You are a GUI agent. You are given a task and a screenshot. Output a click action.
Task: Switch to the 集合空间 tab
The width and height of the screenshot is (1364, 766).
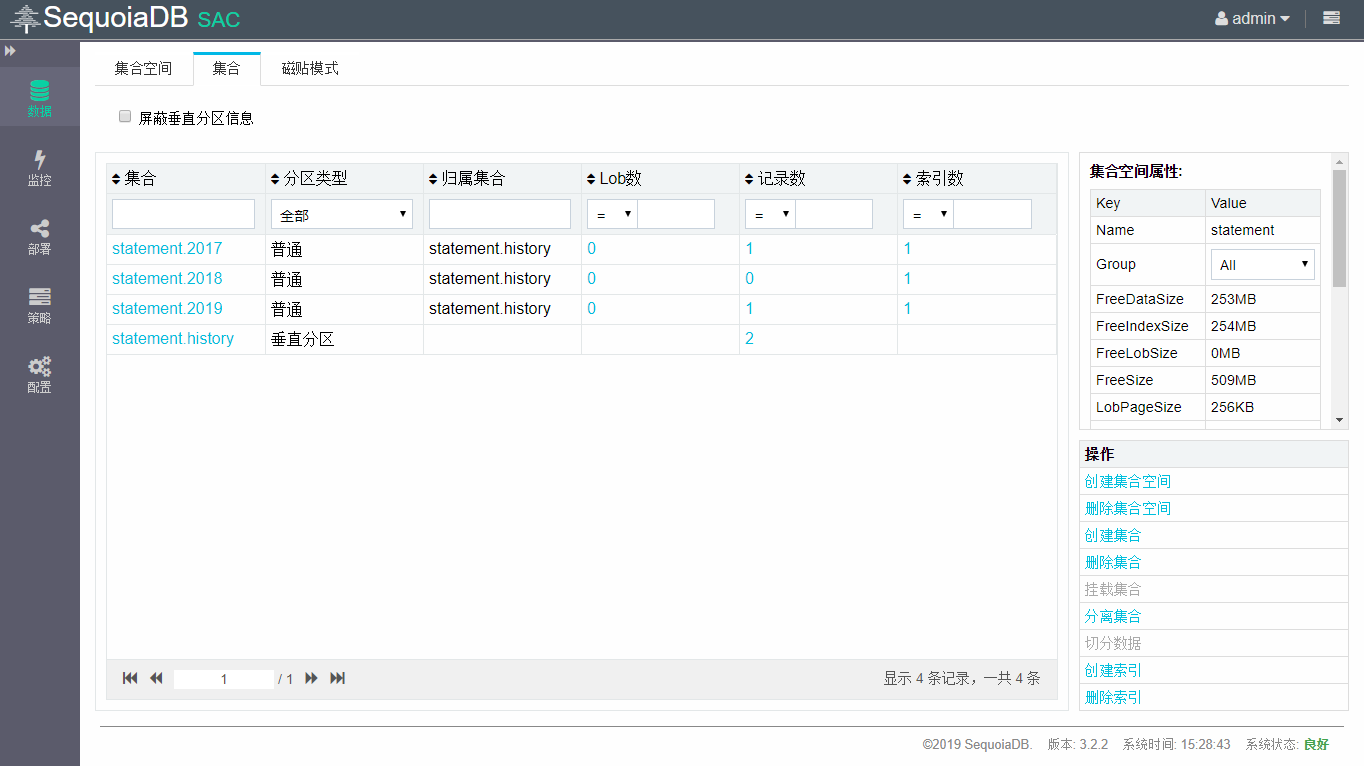coord(143,68)
